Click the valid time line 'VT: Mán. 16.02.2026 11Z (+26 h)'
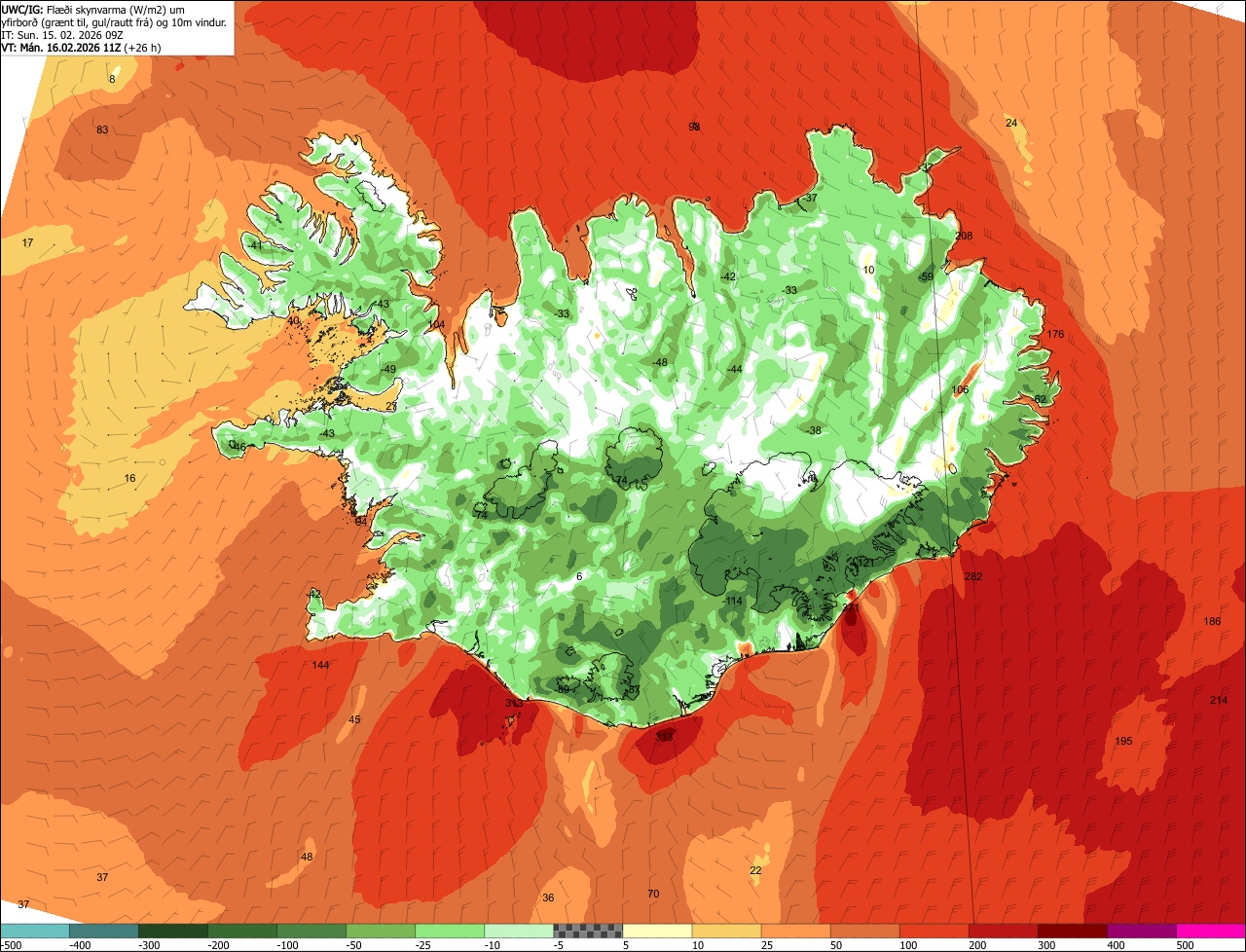 coord(81,47)
